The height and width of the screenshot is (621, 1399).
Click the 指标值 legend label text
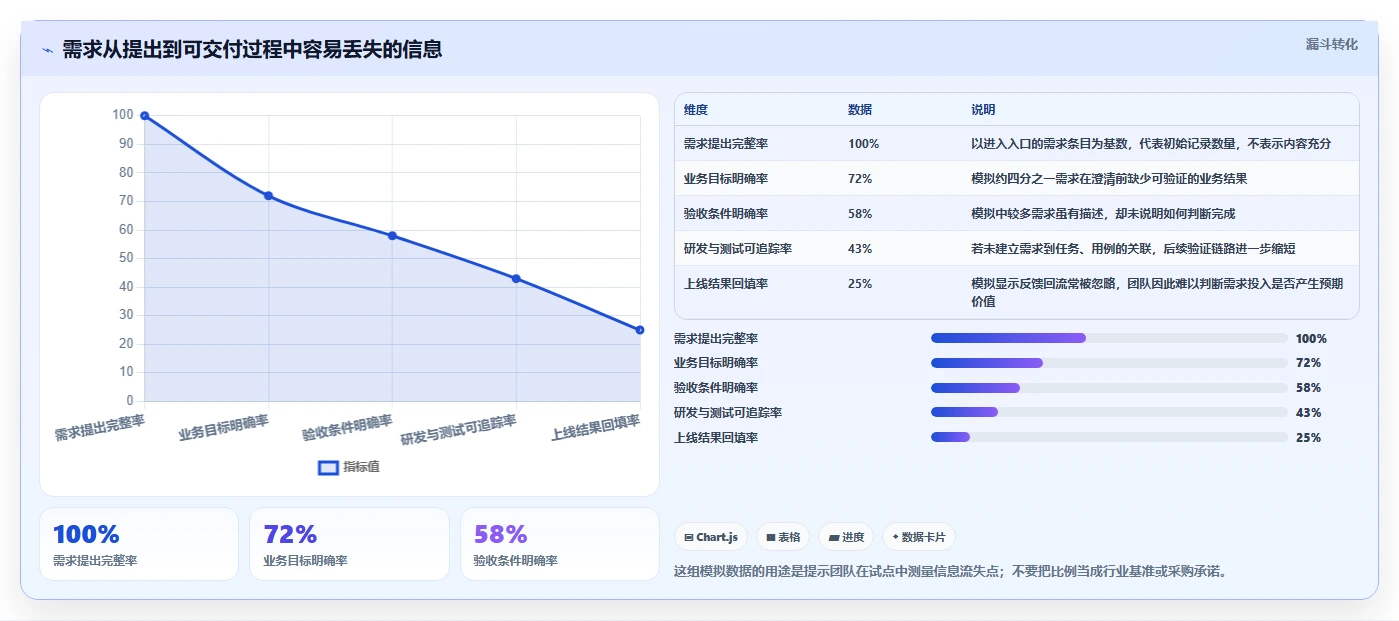[361, 467]
